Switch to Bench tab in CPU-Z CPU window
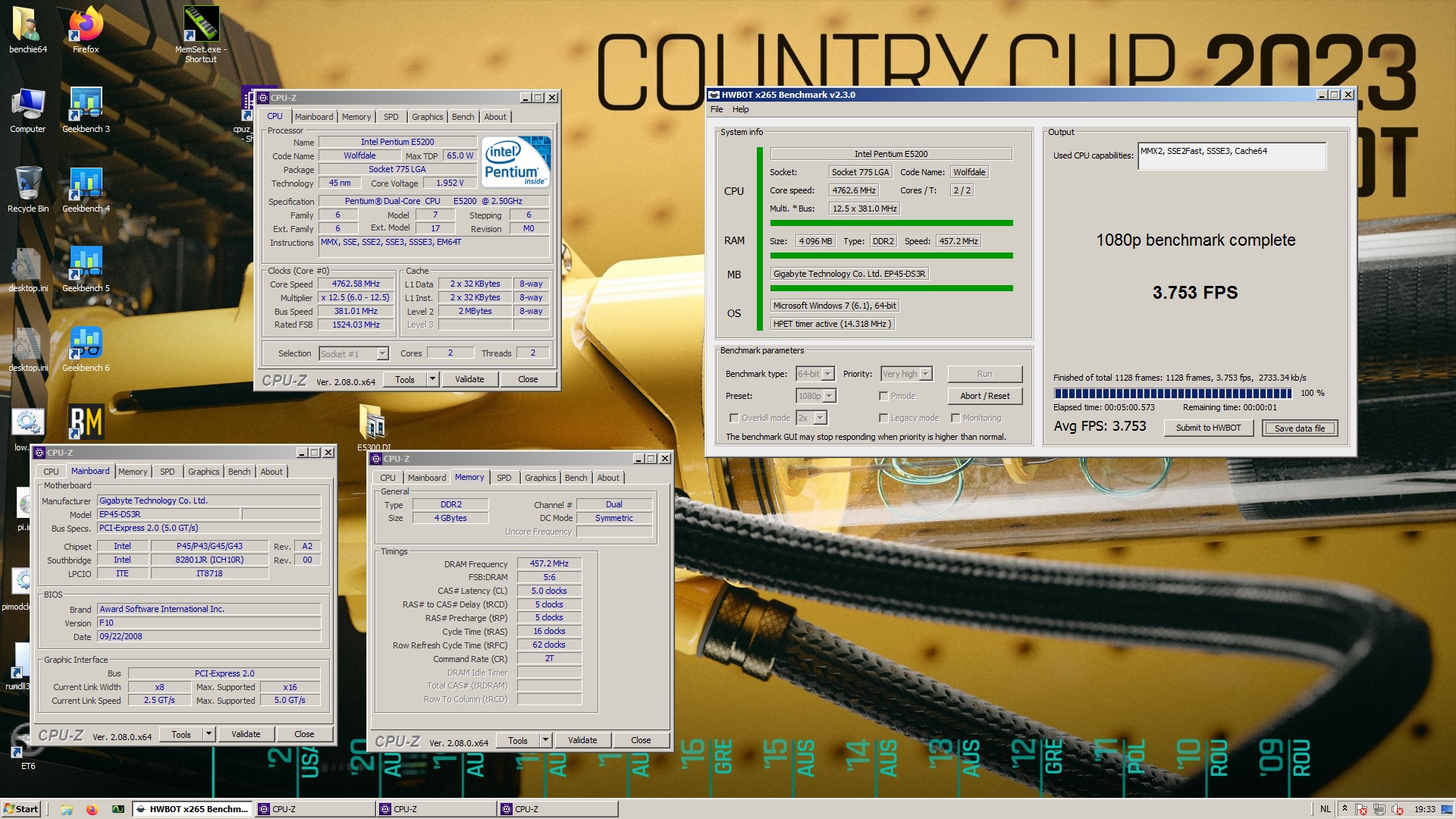The width and height of the screenshot is (1456, 819). (x=463, y=117)
